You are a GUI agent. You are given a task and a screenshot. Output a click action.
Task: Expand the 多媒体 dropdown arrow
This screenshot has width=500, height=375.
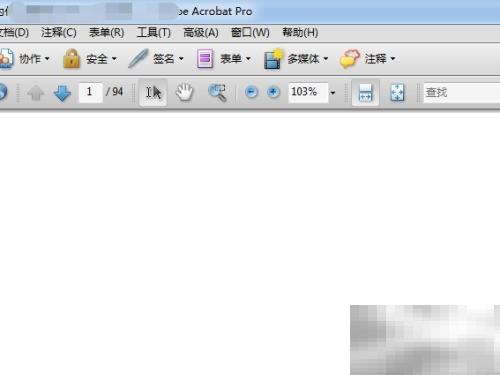(x=326, y=59)
